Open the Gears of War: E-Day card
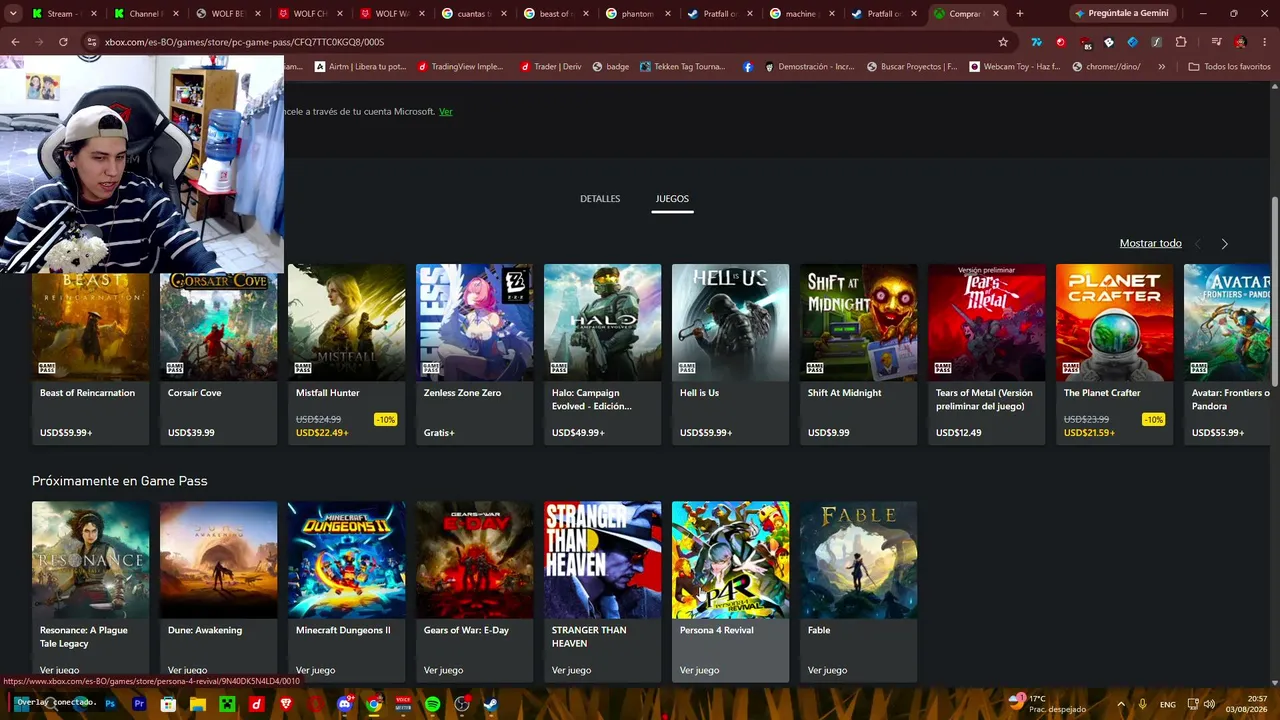The image size is (1280, 720). click(474, 591)
